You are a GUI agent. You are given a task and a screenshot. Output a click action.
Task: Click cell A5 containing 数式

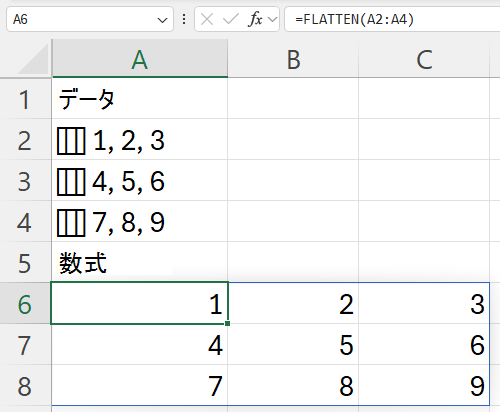point(140,263)
